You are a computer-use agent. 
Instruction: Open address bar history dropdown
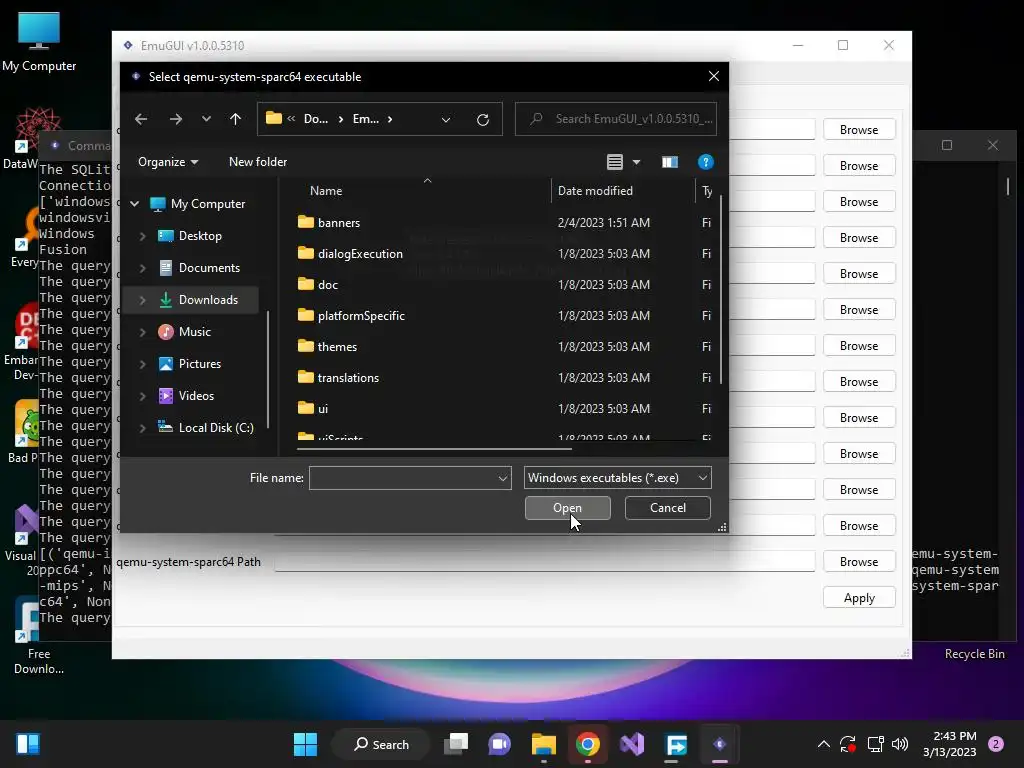point(446,120)
